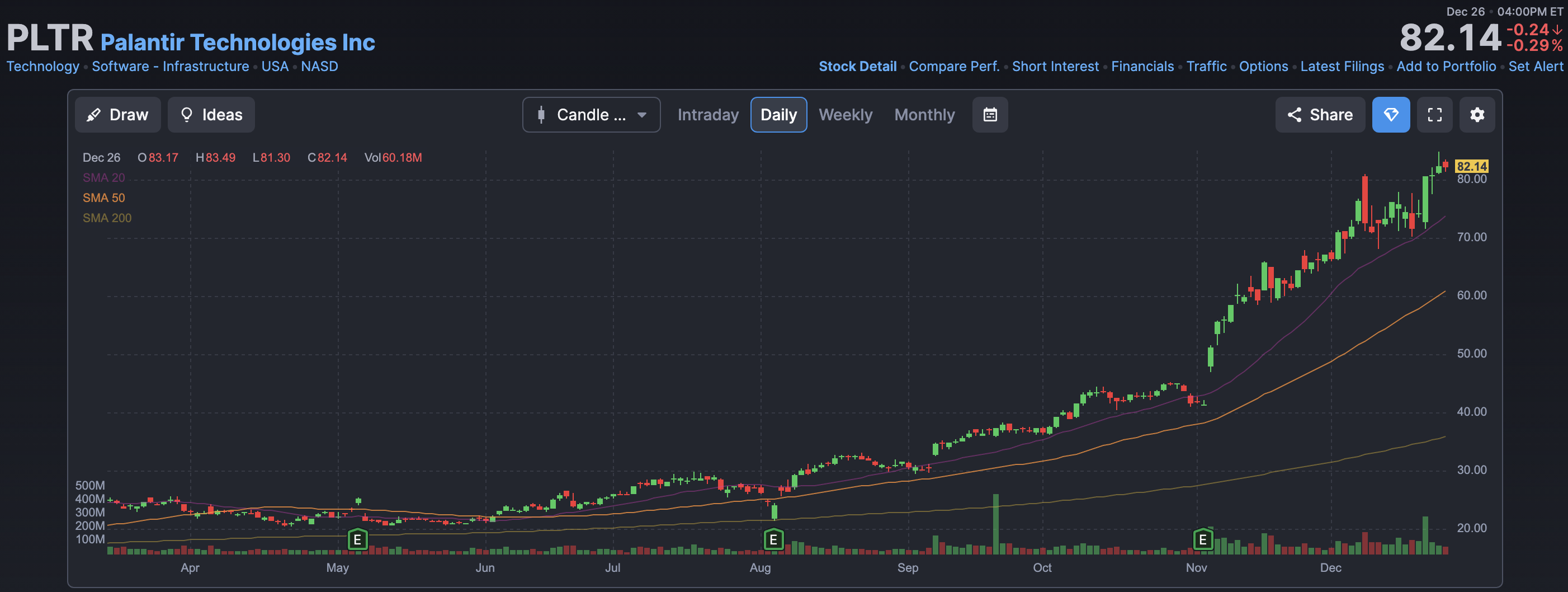Viewport: 1568px width, 592px height.
Task: Open the Palantir Technologies Inc company link
Action: [238, 42]
